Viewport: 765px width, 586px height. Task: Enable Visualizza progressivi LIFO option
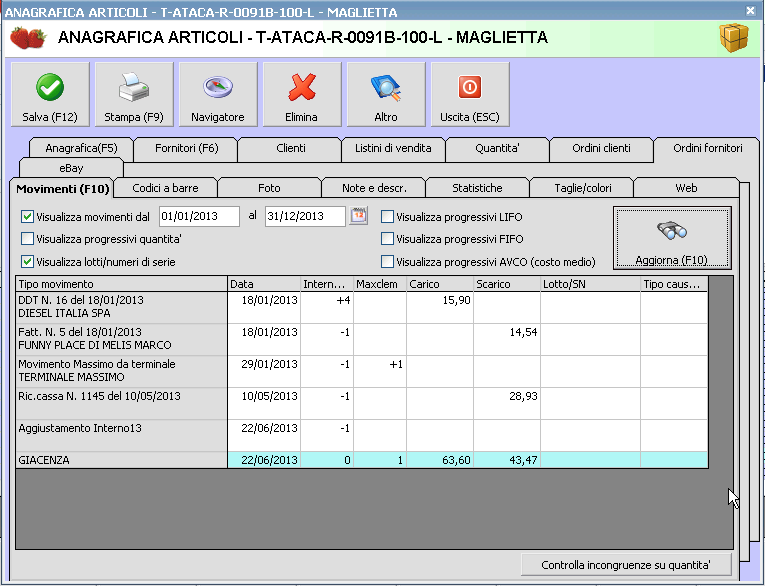pos(387,216)
